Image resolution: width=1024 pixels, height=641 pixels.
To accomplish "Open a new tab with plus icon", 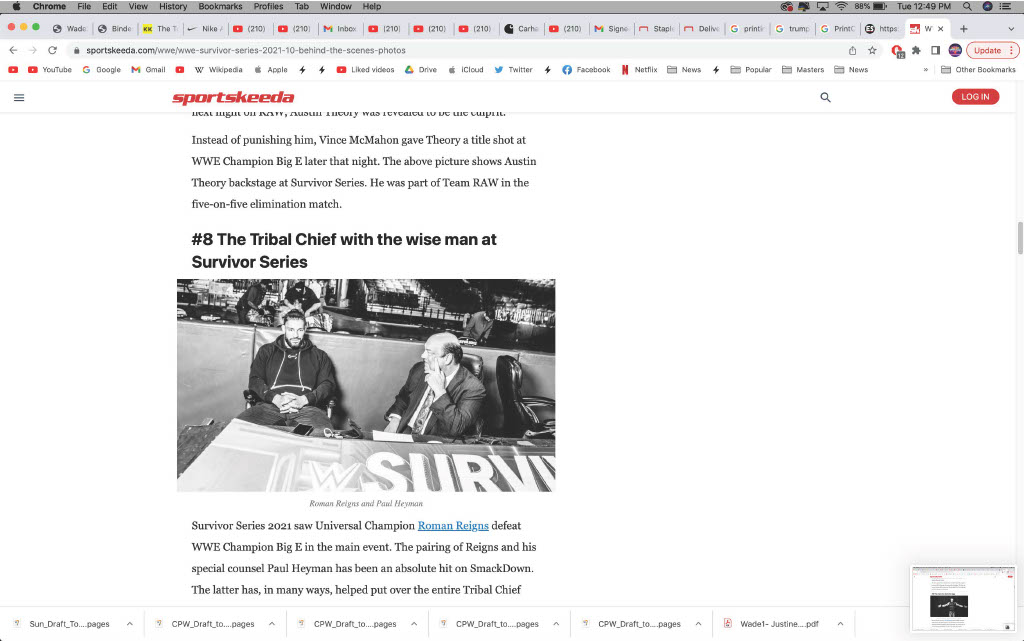I will [963, 29].
